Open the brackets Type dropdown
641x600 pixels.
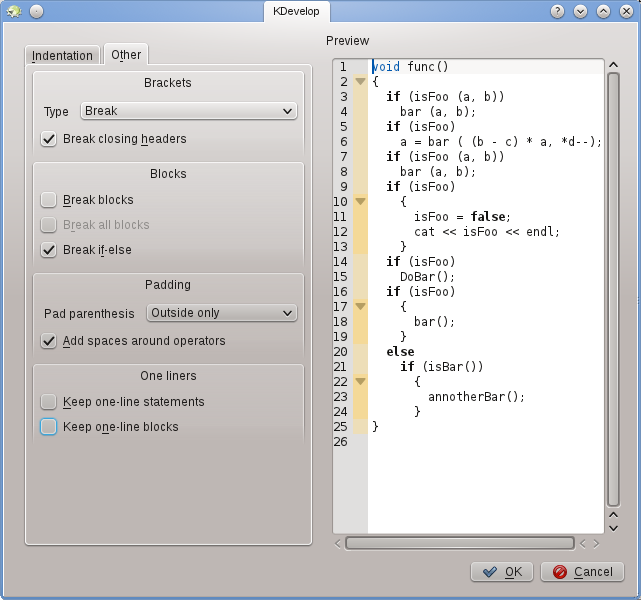pyautogui.click(x=188, y=111)
